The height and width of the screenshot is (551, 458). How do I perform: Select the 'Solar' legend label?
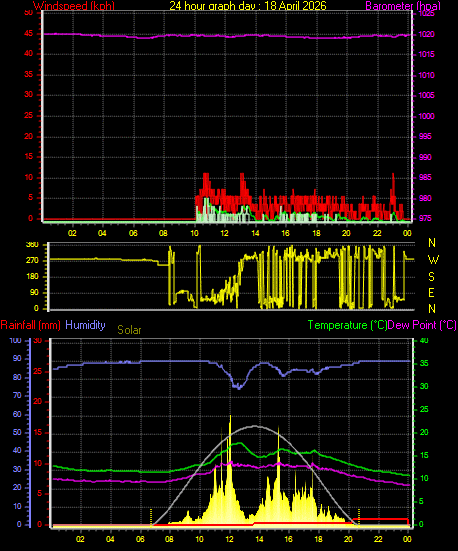[x=129, y=330]
